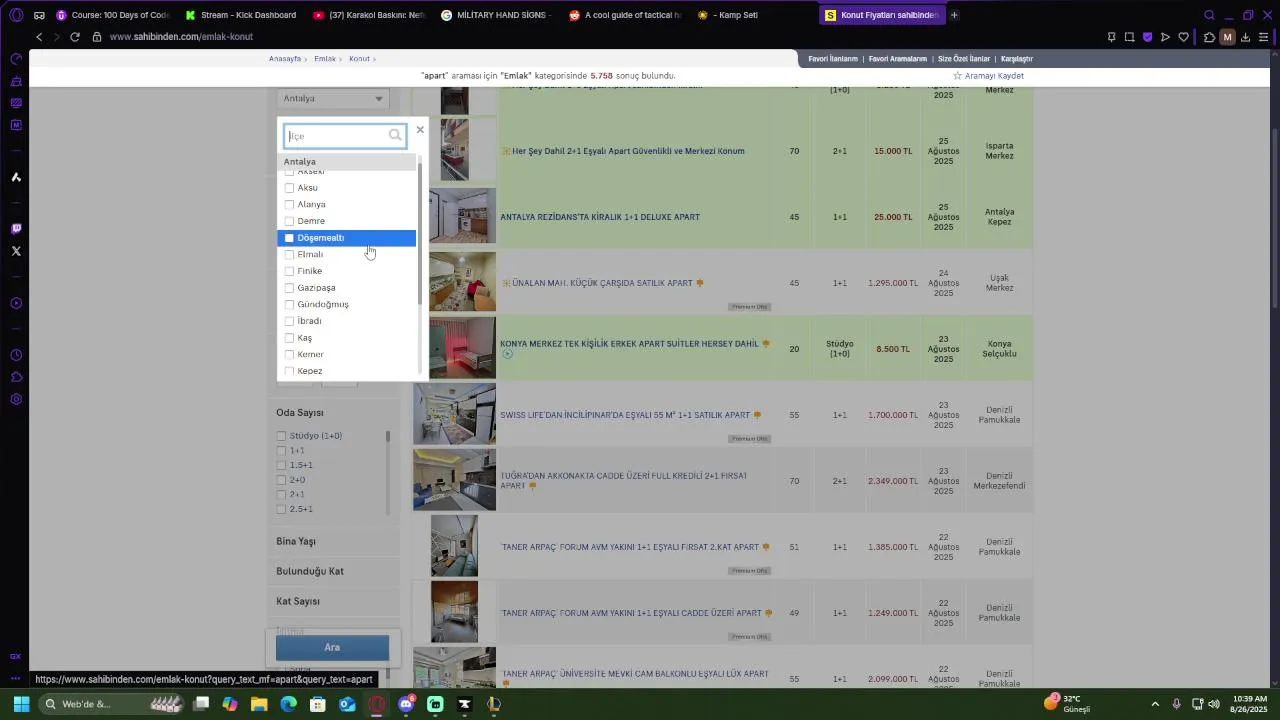Check the 2+1 room count checkbox

coord(281,494)
